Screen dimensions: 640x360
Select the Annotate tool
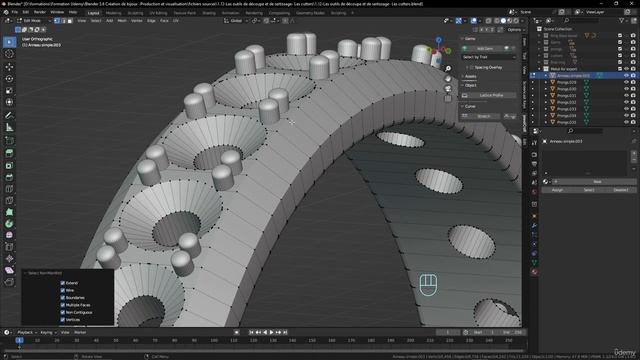click(x=9, y=116)
